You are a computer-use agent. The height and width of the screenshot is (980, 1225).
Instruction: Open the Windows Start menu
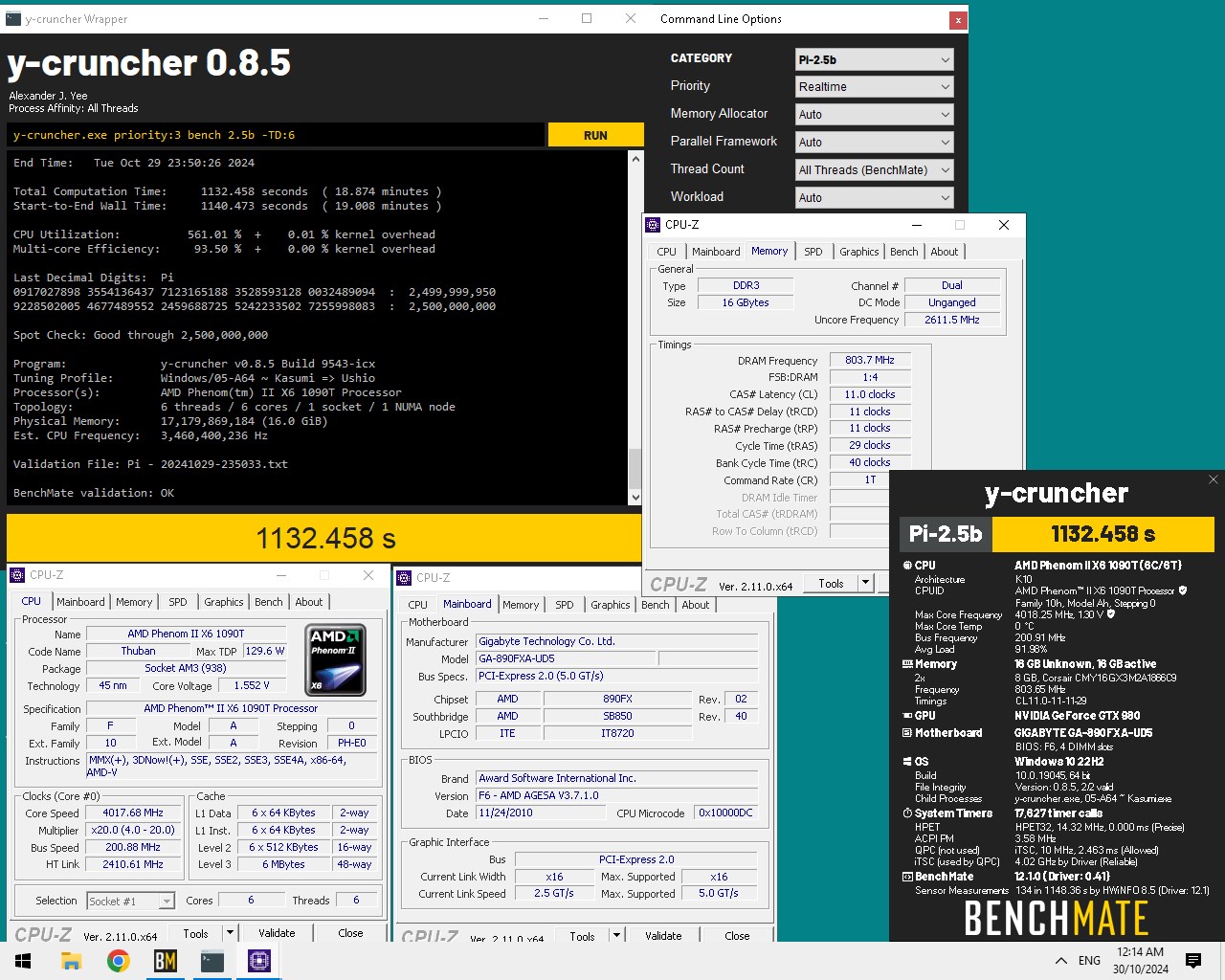(x=23, y=961)
